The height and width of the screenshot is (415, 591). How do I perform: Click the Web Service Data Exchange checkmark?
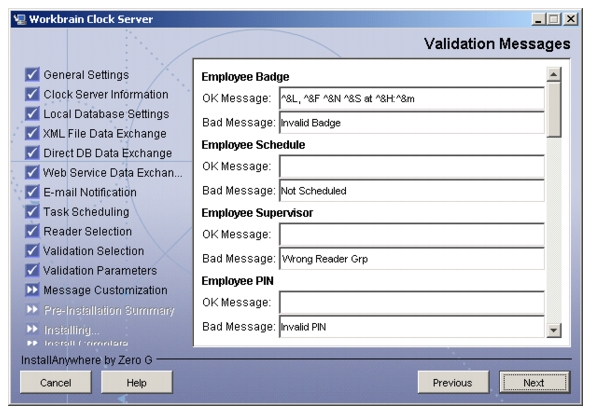pyautogui.click(x=32, y=172)
